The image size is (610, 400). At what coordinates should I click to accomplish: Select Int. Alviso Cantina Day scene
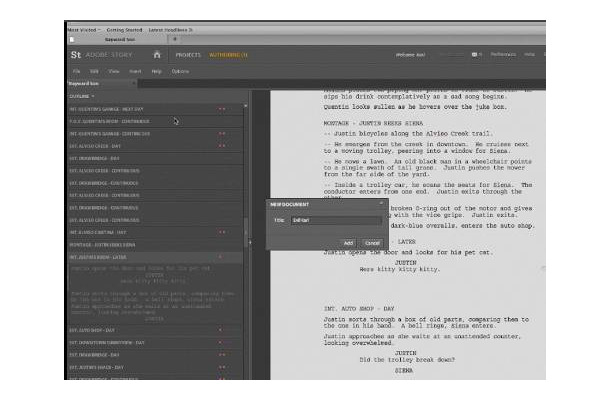[156, 232]
